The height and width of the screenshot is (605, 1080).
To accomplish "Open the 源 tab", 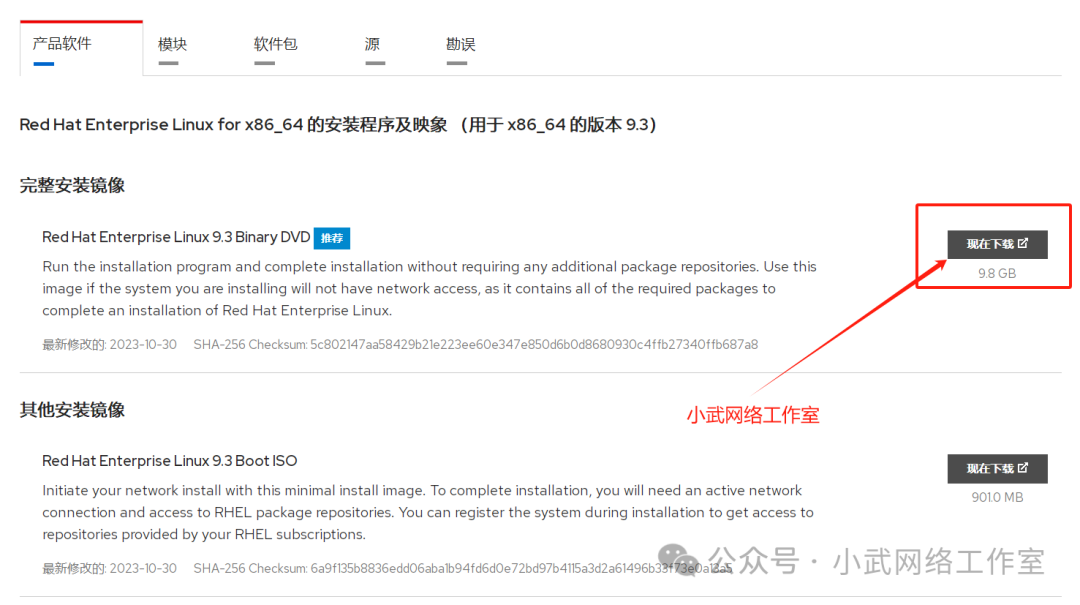I will pos(373,45).
